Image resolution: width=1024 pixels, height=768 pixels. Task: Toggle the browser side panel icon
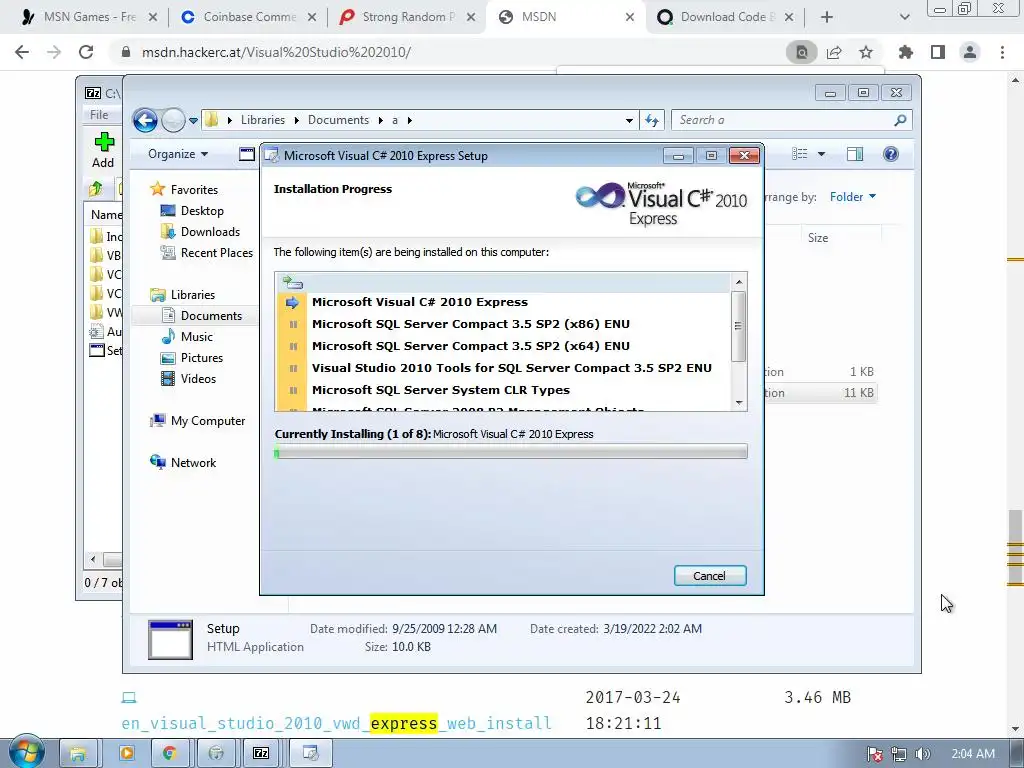(x=938, y=52)
